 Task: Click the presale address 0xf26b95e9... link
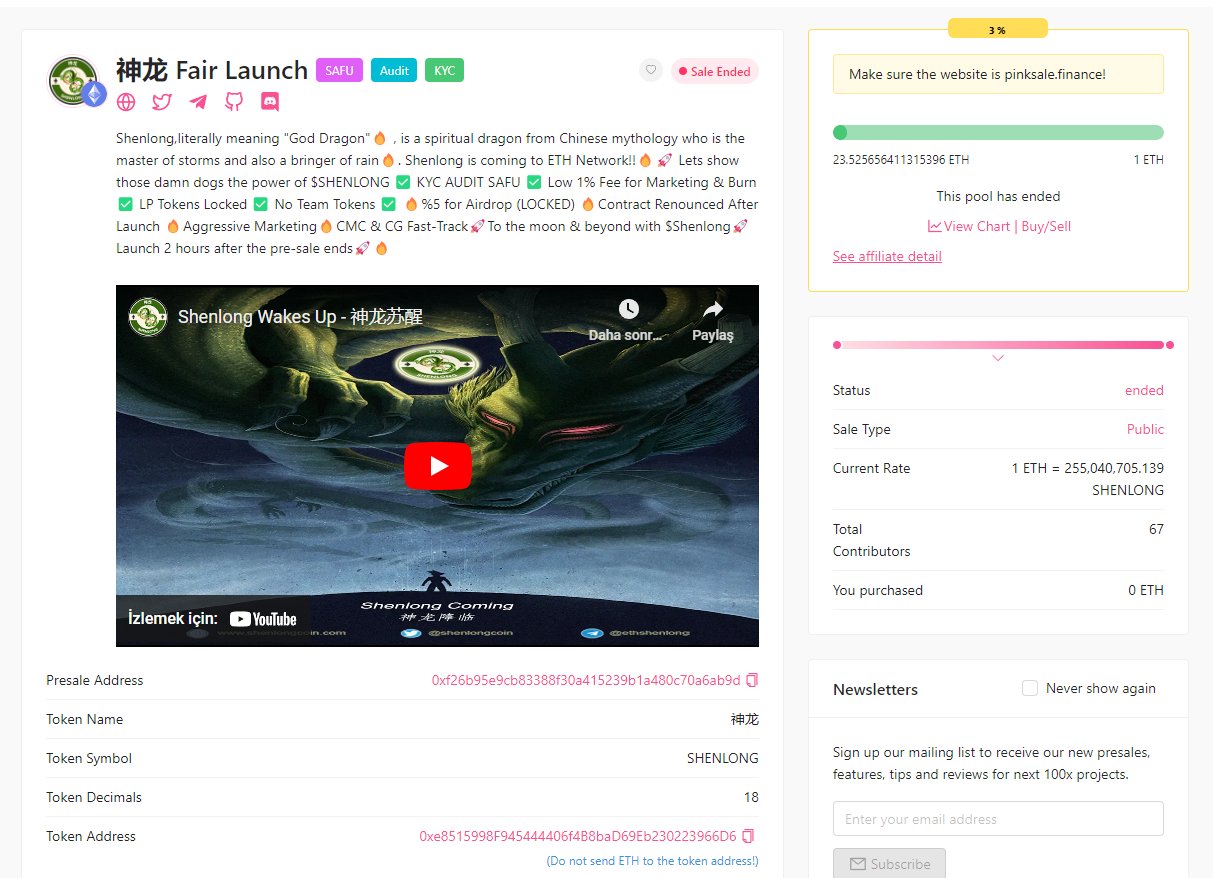tap(586, 680)
